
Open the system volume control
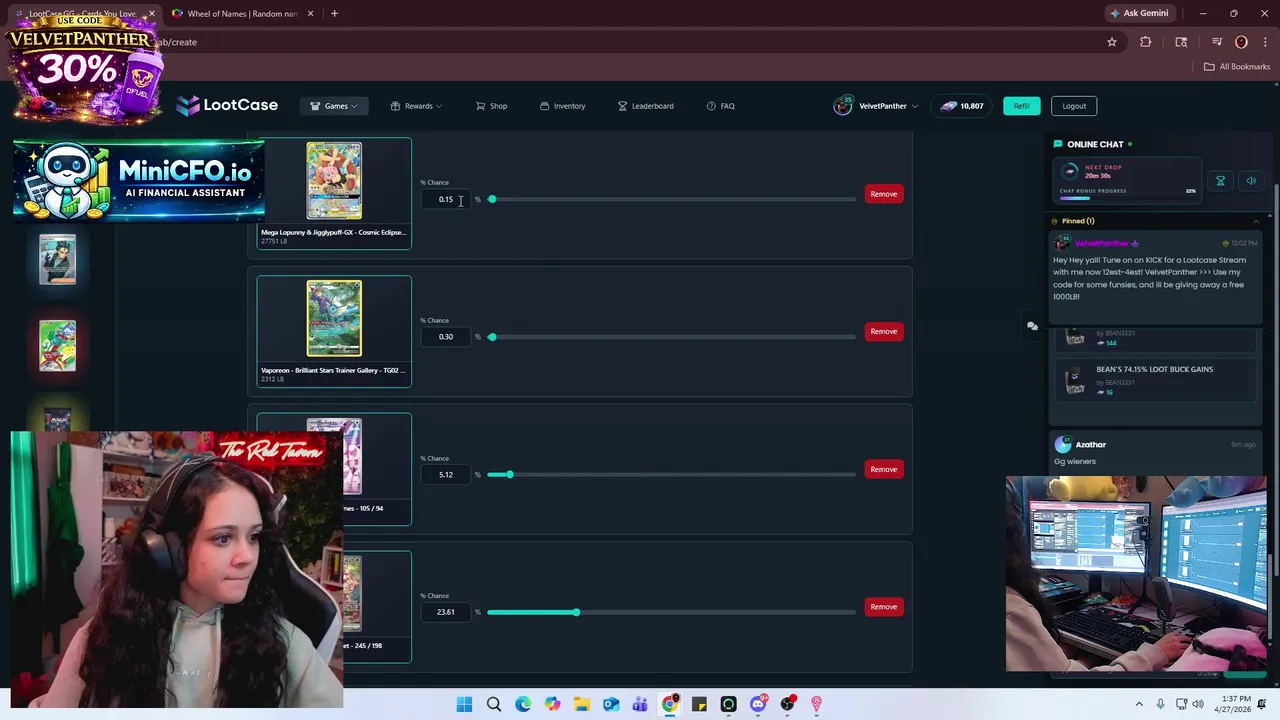[1198, 704]
